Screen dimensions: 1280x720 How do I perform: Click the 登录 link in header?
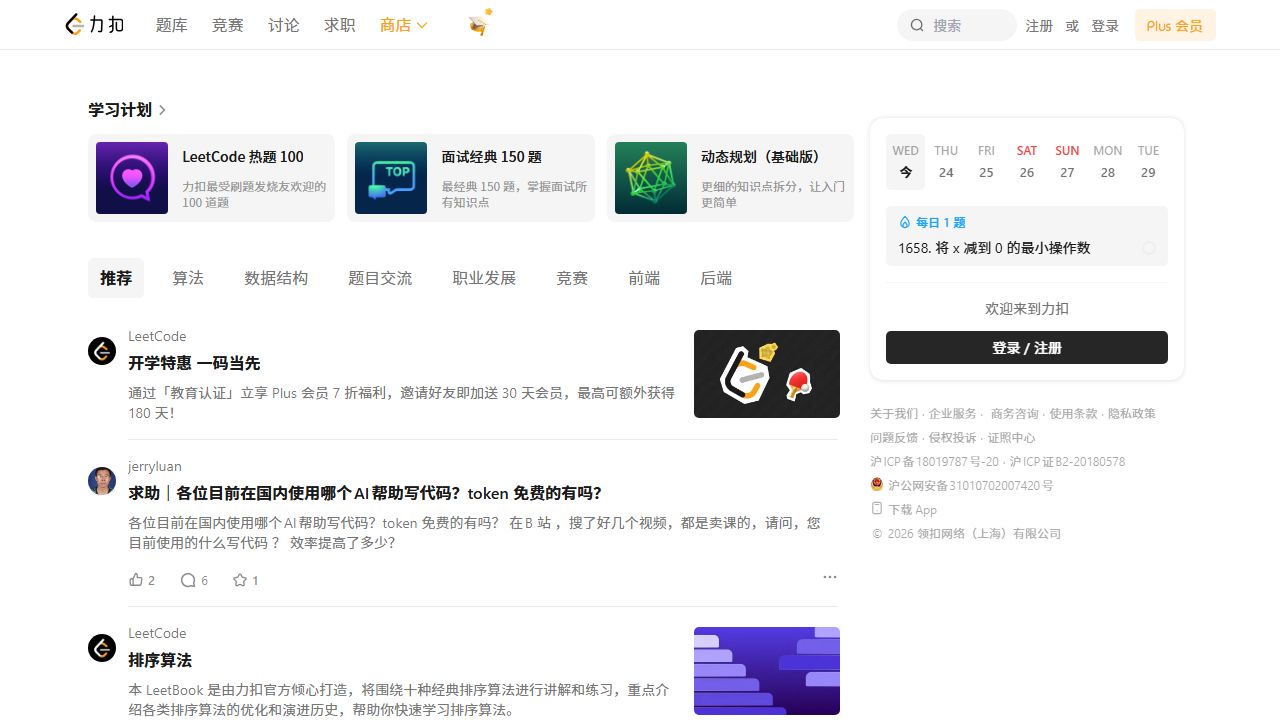[x=1105, y=26]
